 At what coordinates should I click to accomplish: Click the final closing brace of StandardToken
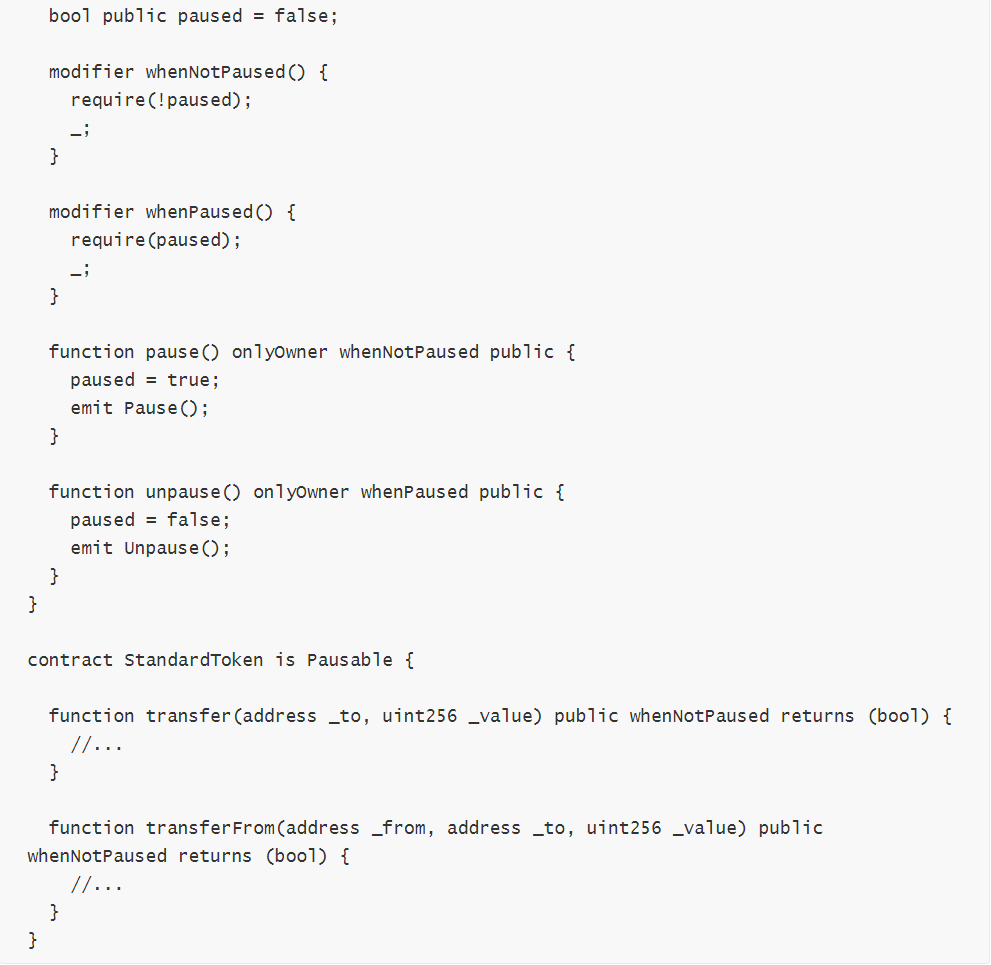33,940
